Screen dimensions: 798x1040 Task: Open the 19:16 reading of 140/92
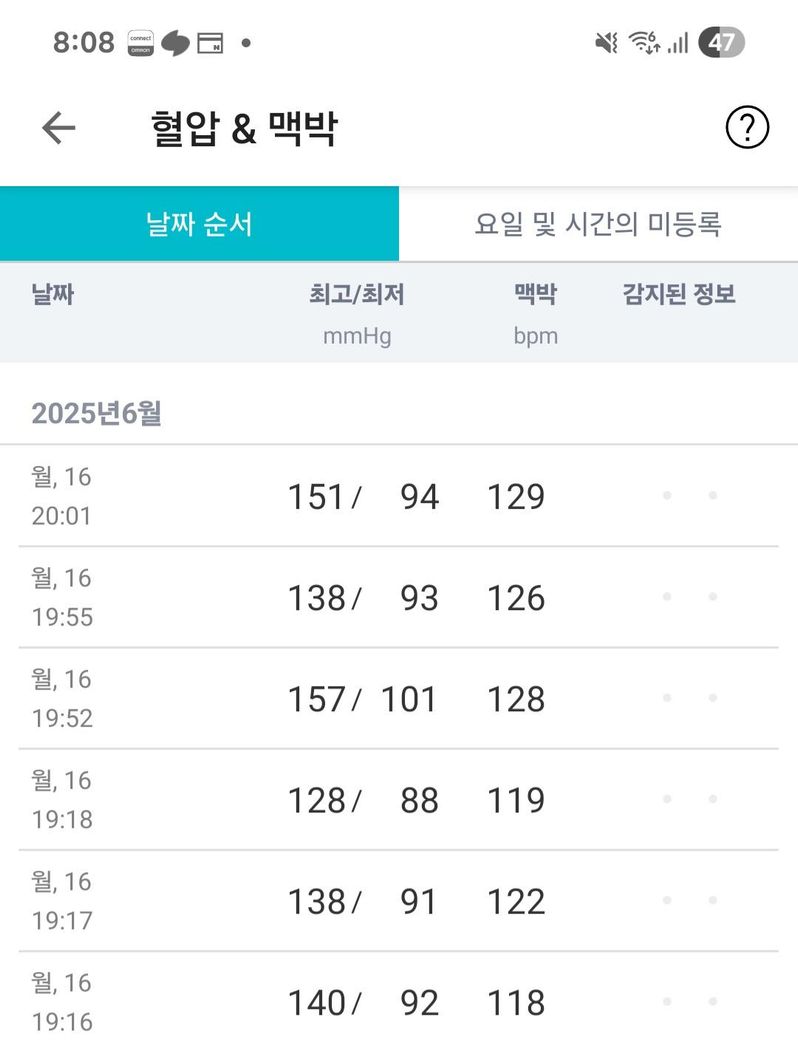(x=399, y=1001)
